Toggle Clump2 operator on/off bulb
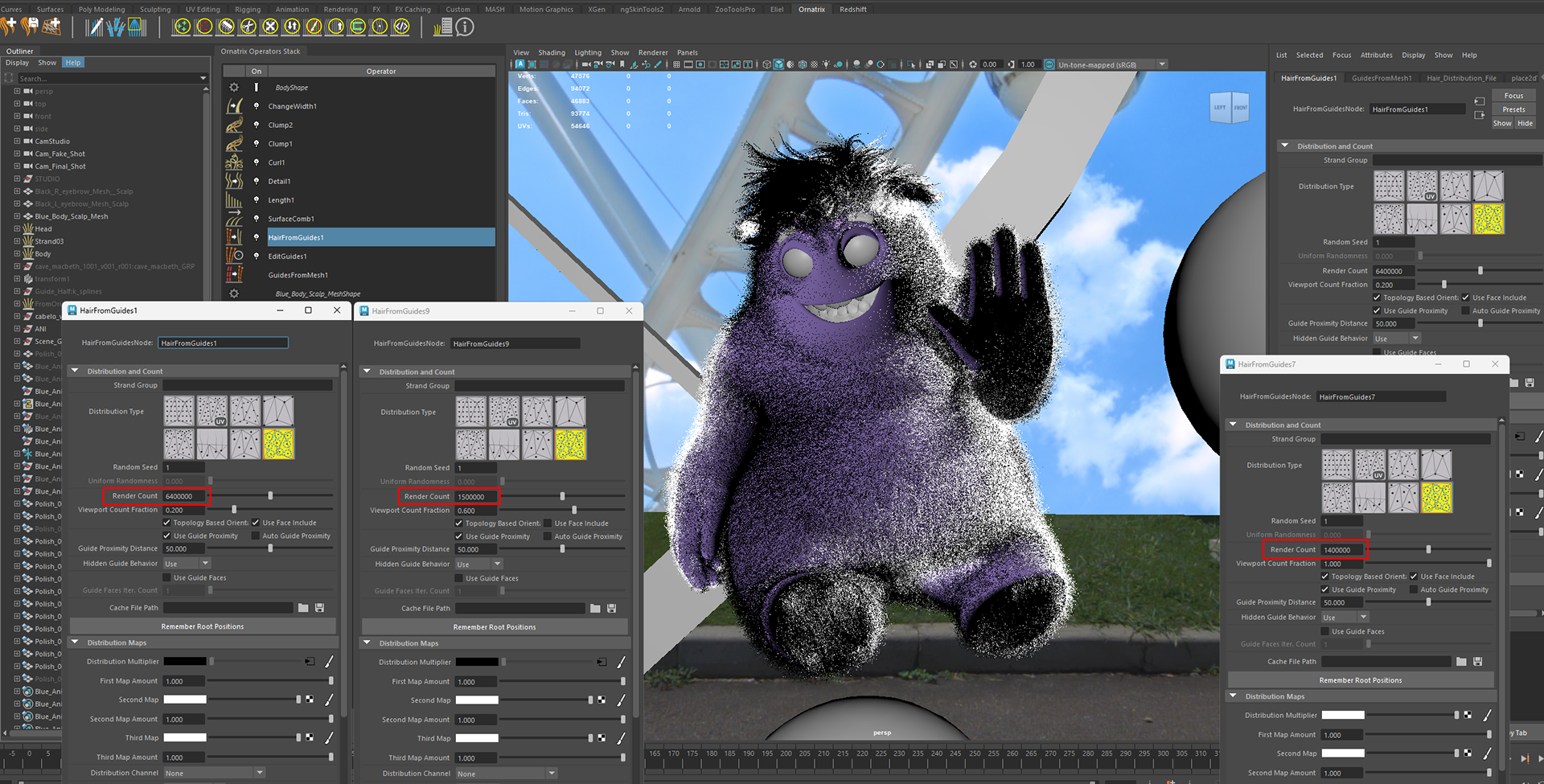 coord(257,125)
